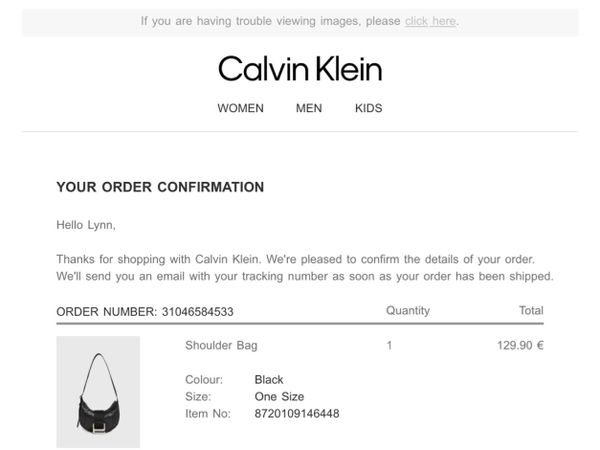Screen dimensions: 600x450
Task: Click the order number 31046584533
Action: (x=197, y=311)
